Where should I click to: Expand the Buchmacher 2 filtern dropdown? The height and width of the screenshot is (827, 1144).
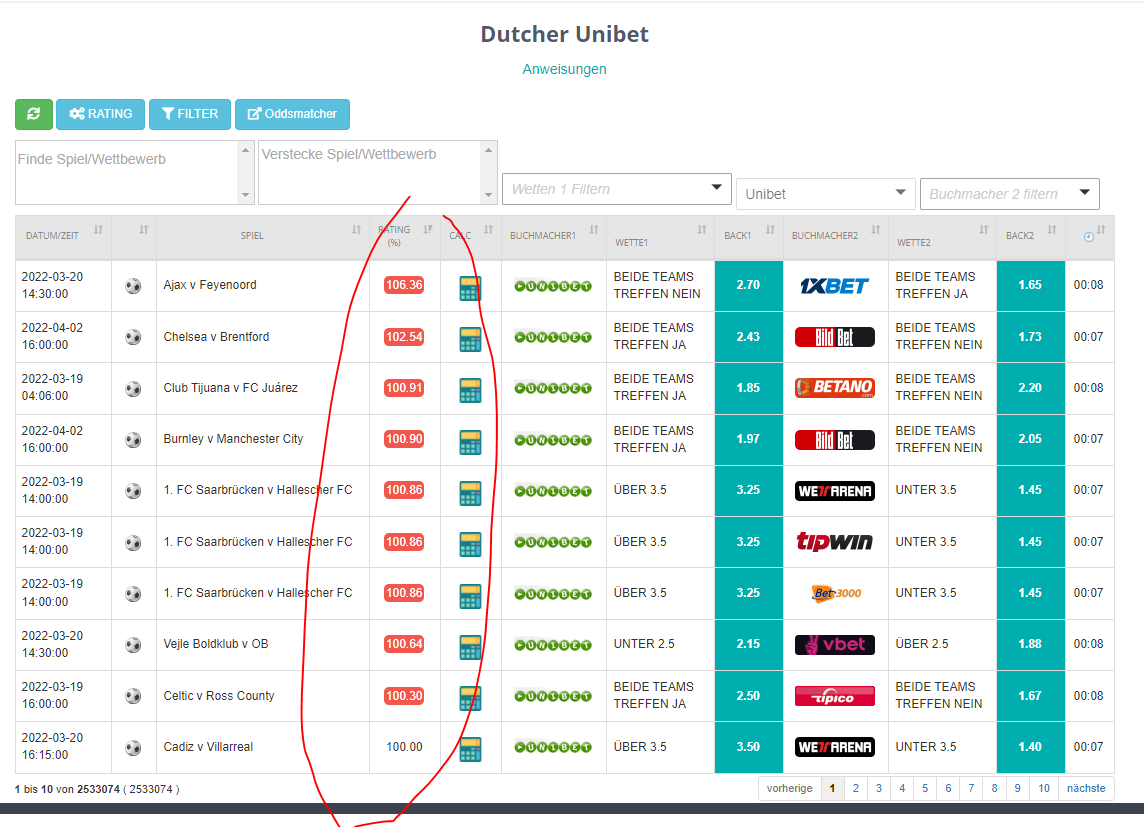1009,193
